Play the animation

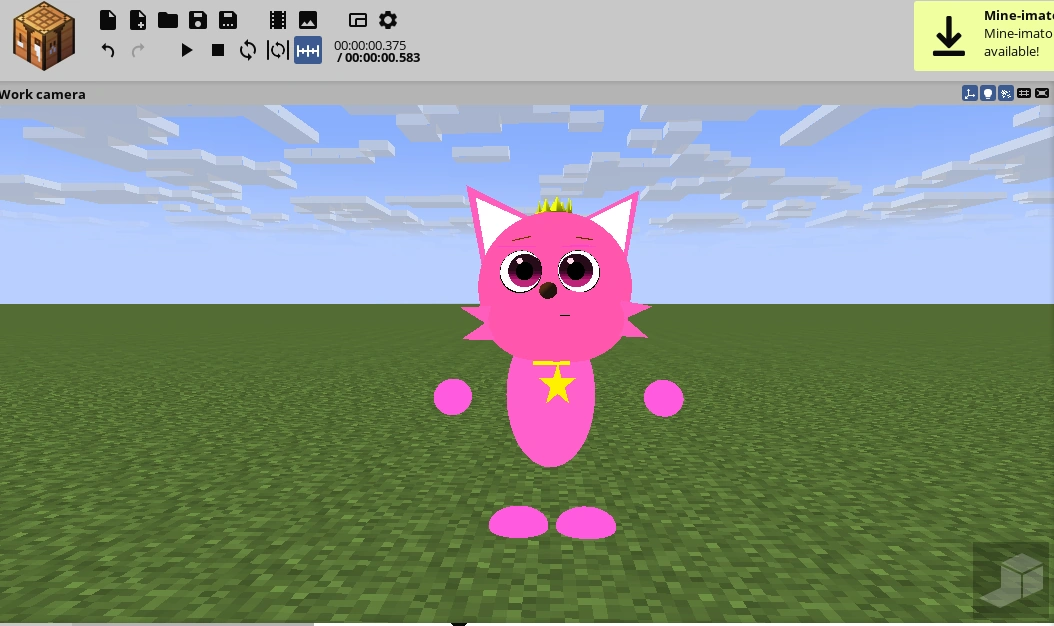tap(188, 50)
